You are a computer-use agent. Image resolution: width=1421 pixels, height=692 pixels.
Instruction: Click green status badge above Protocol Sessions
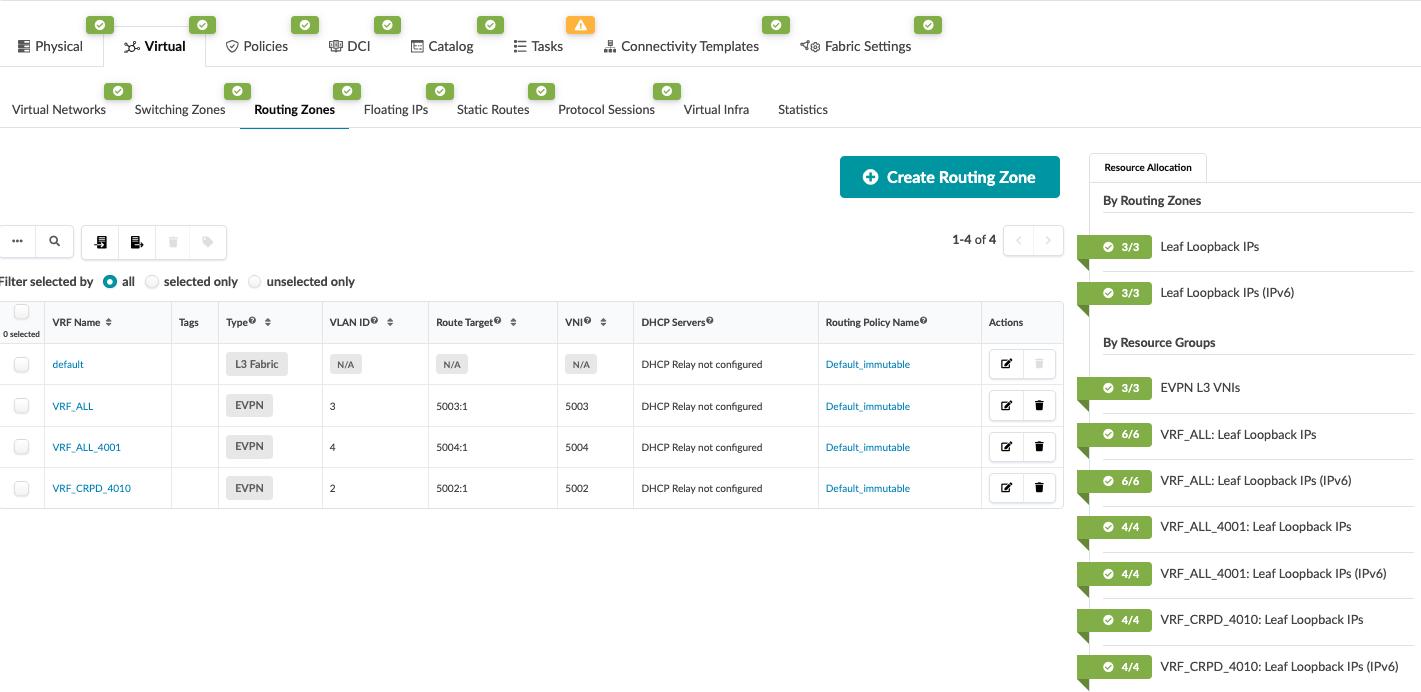point(667,91)
